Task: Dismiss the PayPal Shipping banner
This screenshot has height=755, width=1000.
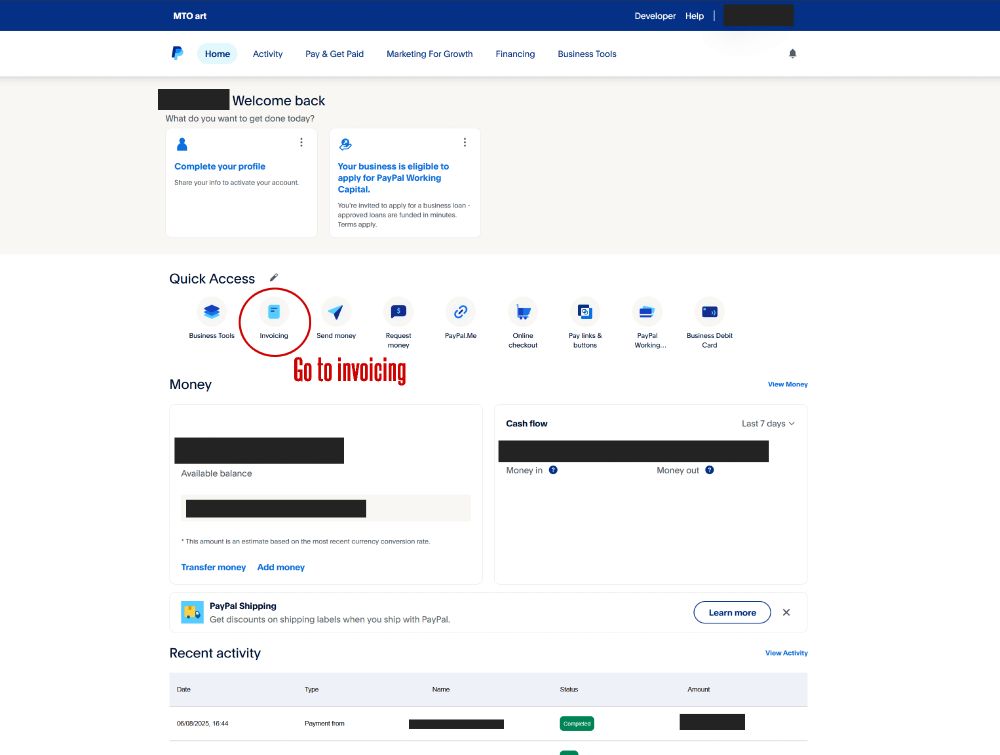Action: tap(786, 612)
